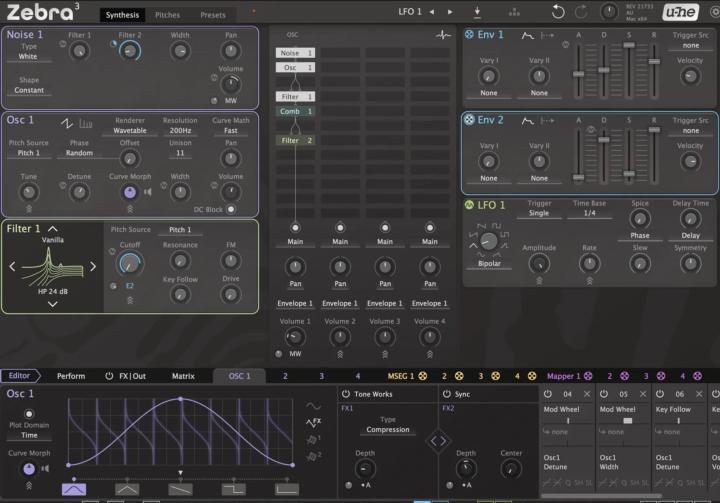This screenshot has width=720, height=503.
Task: Click MSEG 1 yellow circle icon
Action: click(x=422, y=376)
